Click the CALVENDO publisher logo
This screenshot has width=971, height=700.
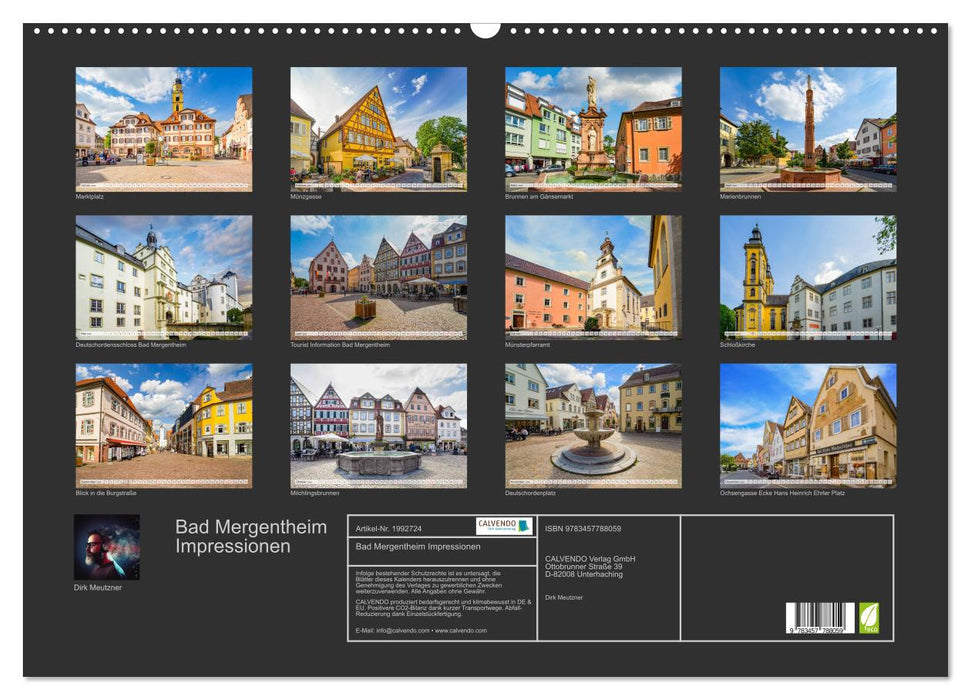pyautogui.click(x=498, y=525)
